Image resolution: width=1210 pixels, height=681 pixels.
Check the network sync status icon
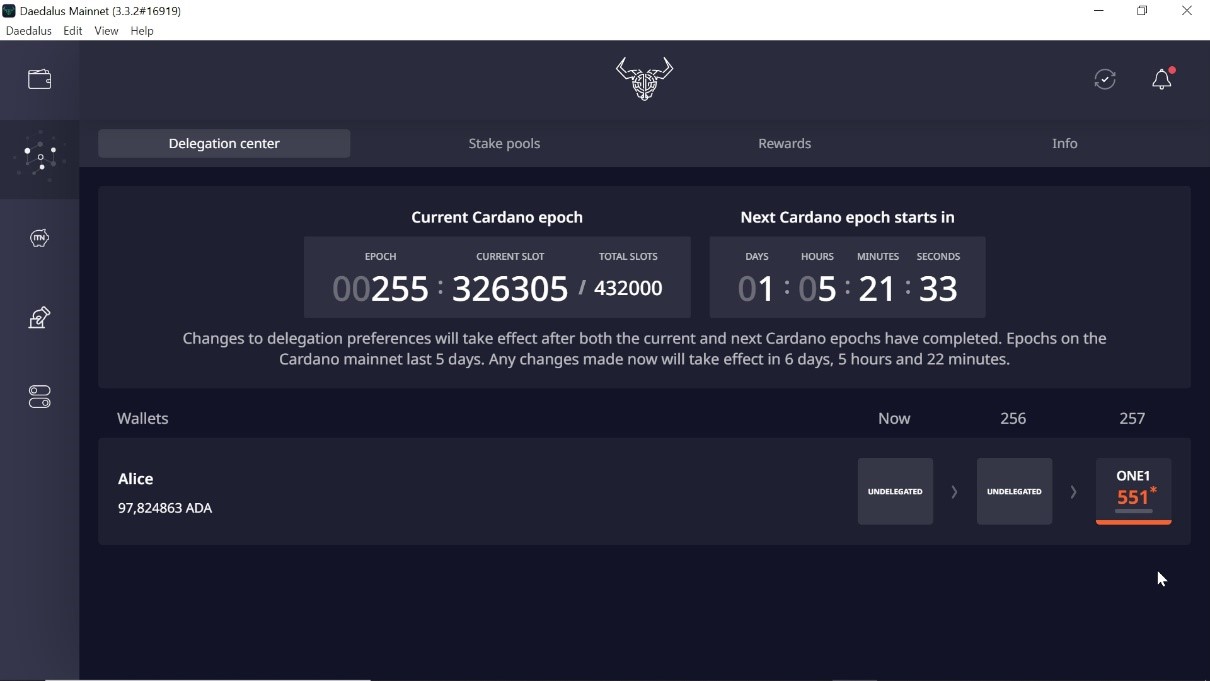(x=1105, y=79)
